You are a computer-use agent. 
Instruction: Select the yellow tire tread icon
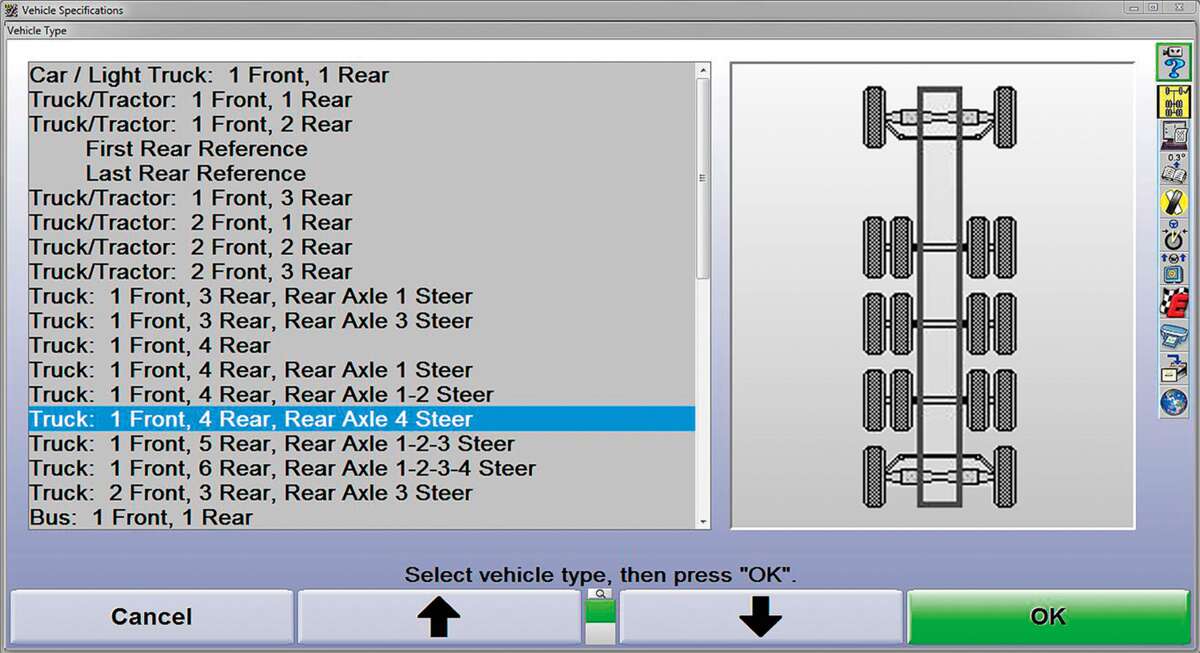point(1171,203)
